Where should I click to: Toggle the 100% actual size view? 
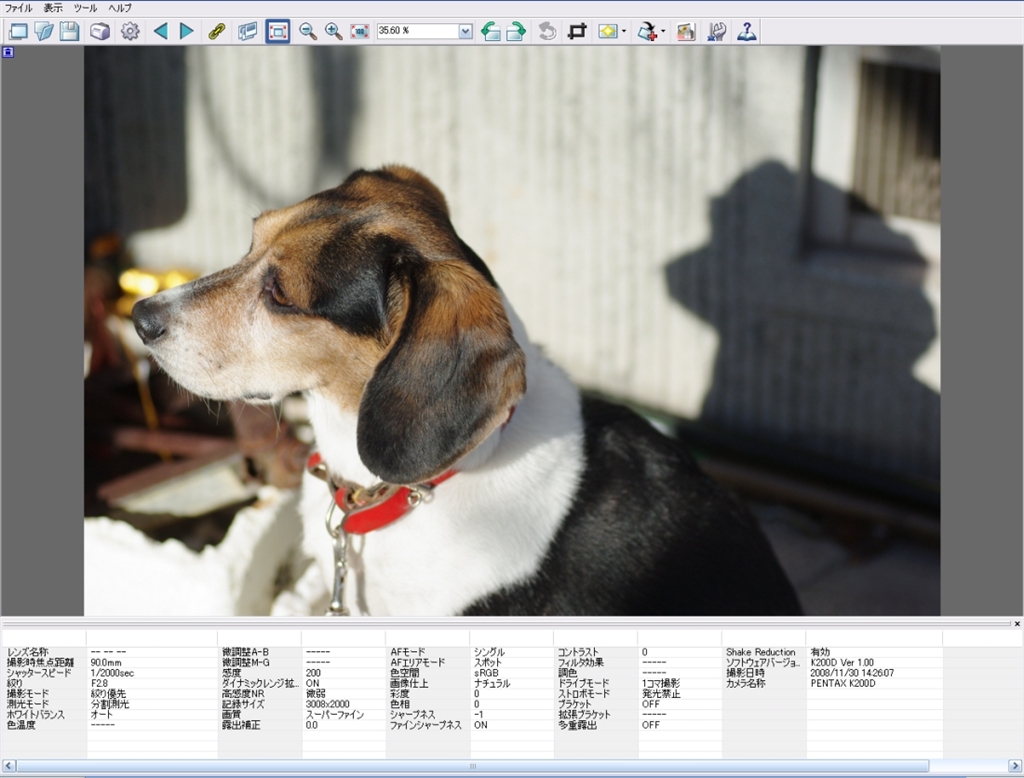[359, 31]
